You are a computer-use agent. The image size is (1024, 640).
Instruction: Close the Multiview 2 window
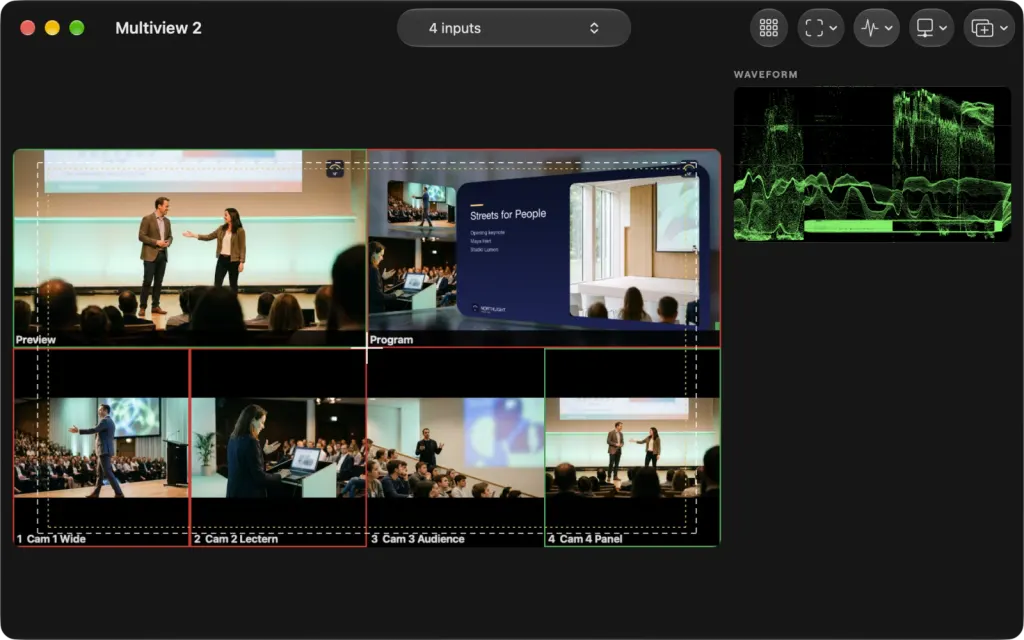(x=27, y=28)
